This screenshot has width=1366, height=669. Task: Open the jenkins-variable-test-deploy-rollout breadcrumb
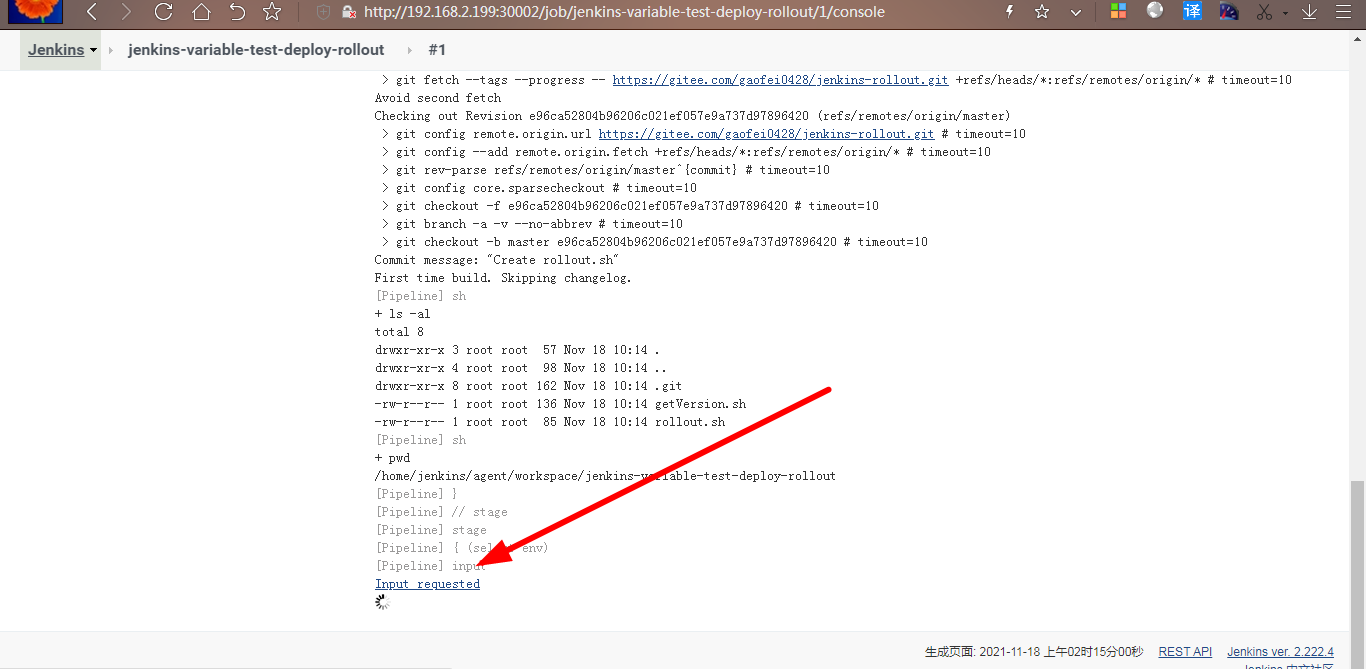[x=256, y=50]
